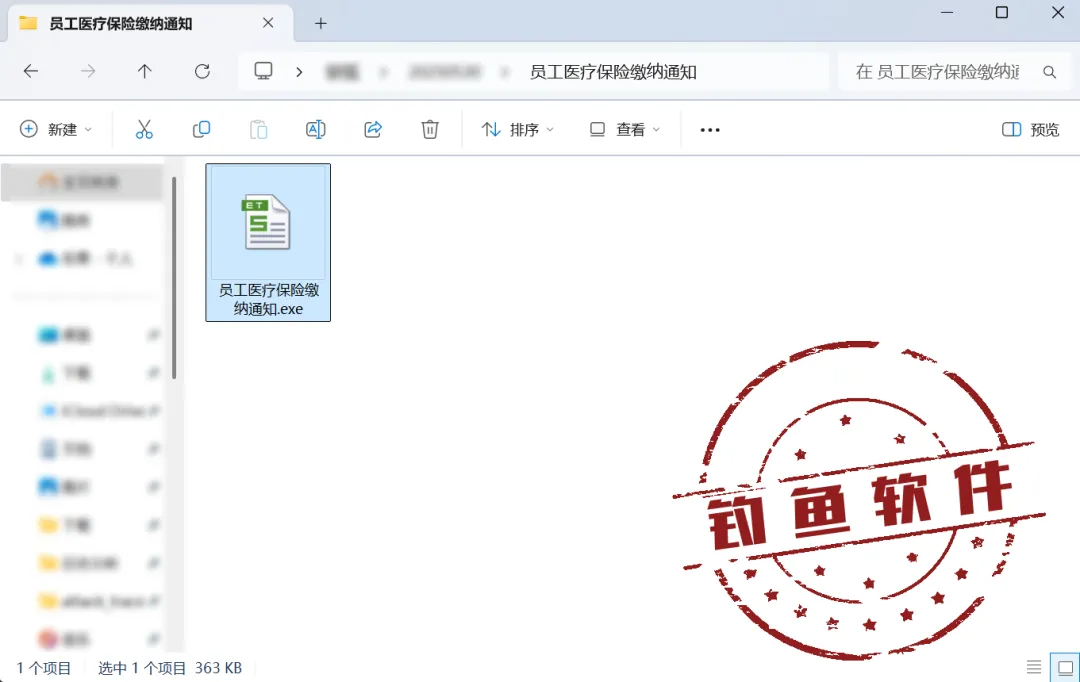This screenshot has width=1080, height=682.
Task: Click the 员工医疗保险缴纳通知 breadcrumb segment
Action: click(613, 72)
